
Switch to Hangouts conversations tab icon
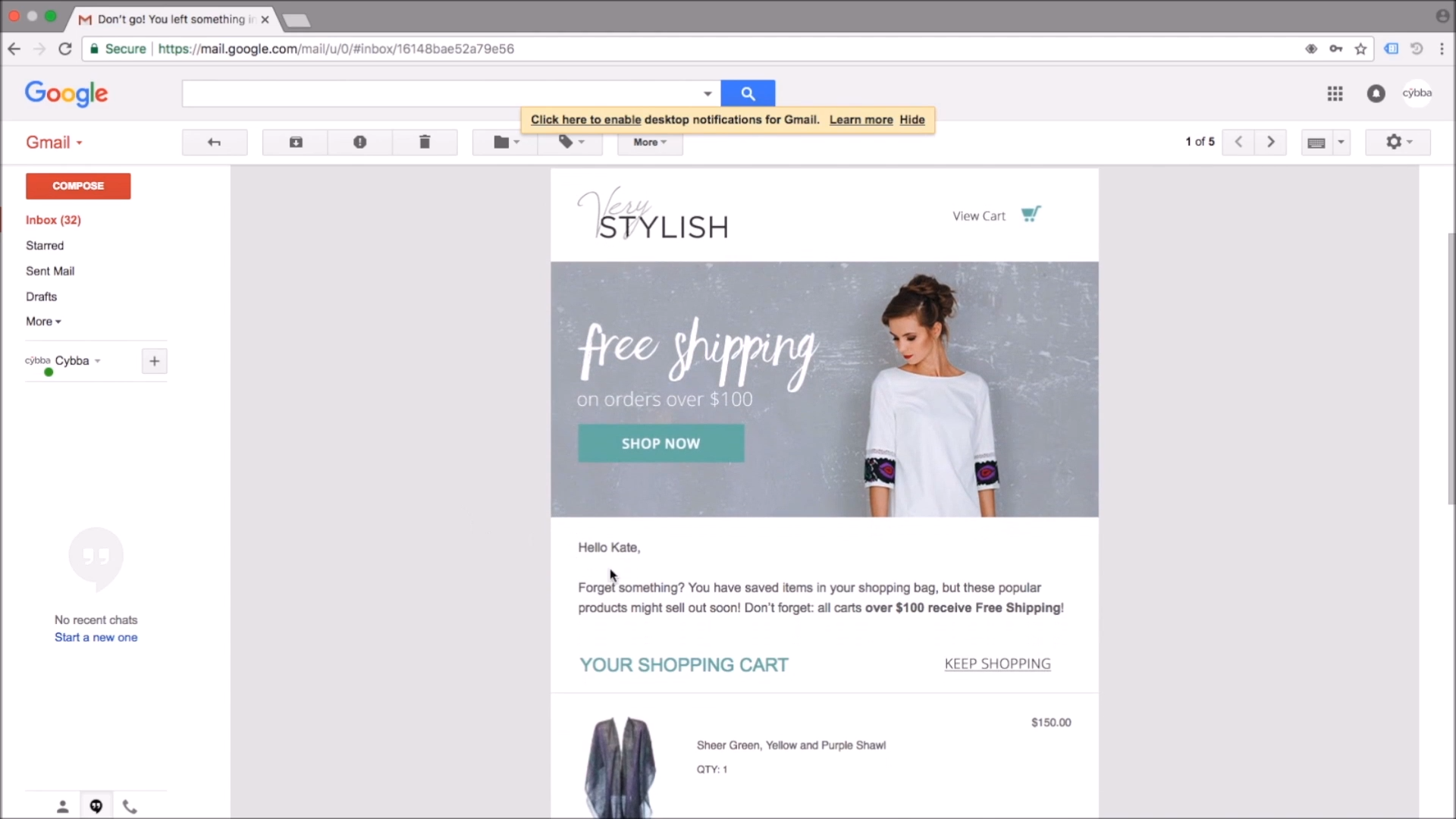(96, 806)
